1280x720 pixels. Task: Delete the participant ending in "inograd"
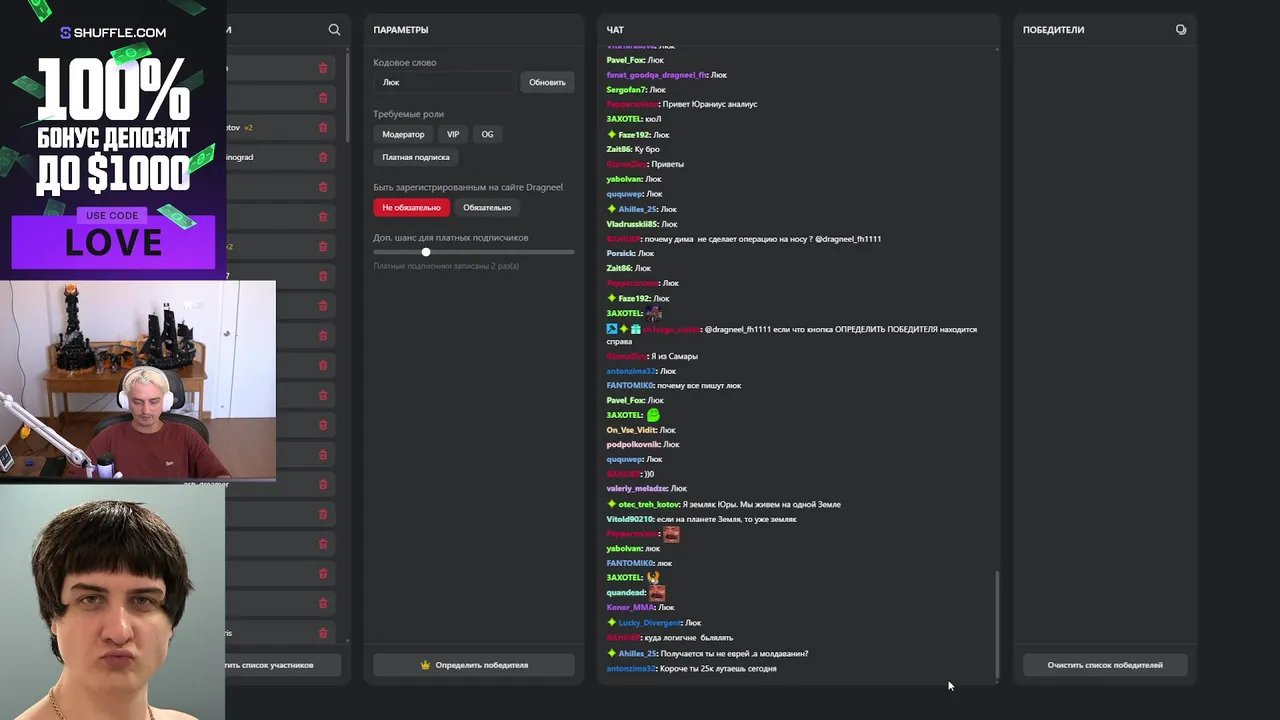click(x=323, y=157)
